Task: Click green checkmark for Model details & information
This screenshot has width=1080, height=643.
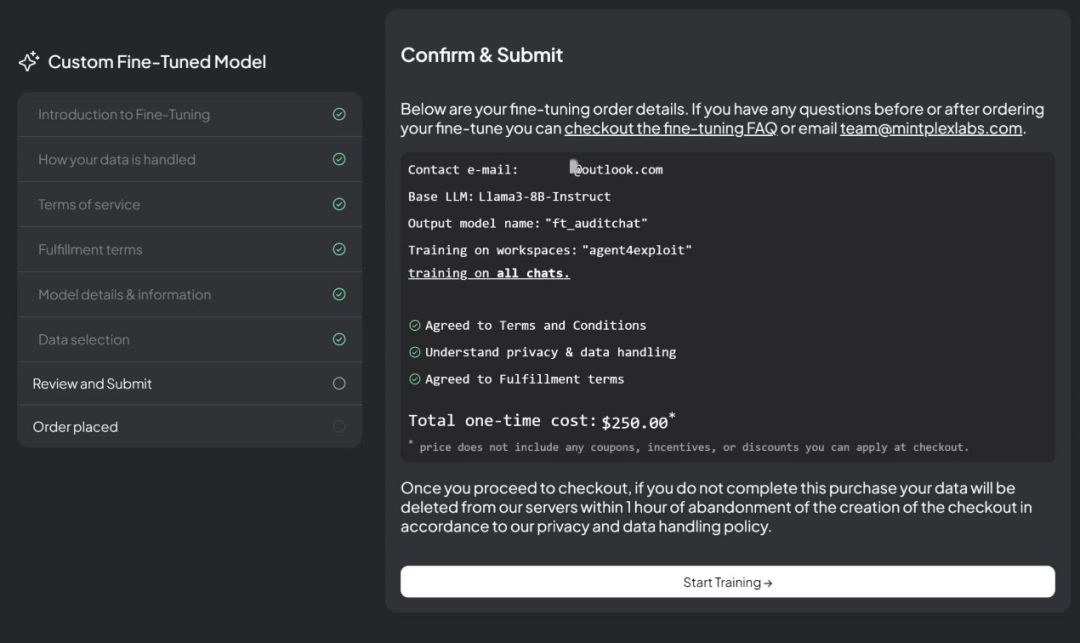Action: pyautogui.click(x=339, y=294)
